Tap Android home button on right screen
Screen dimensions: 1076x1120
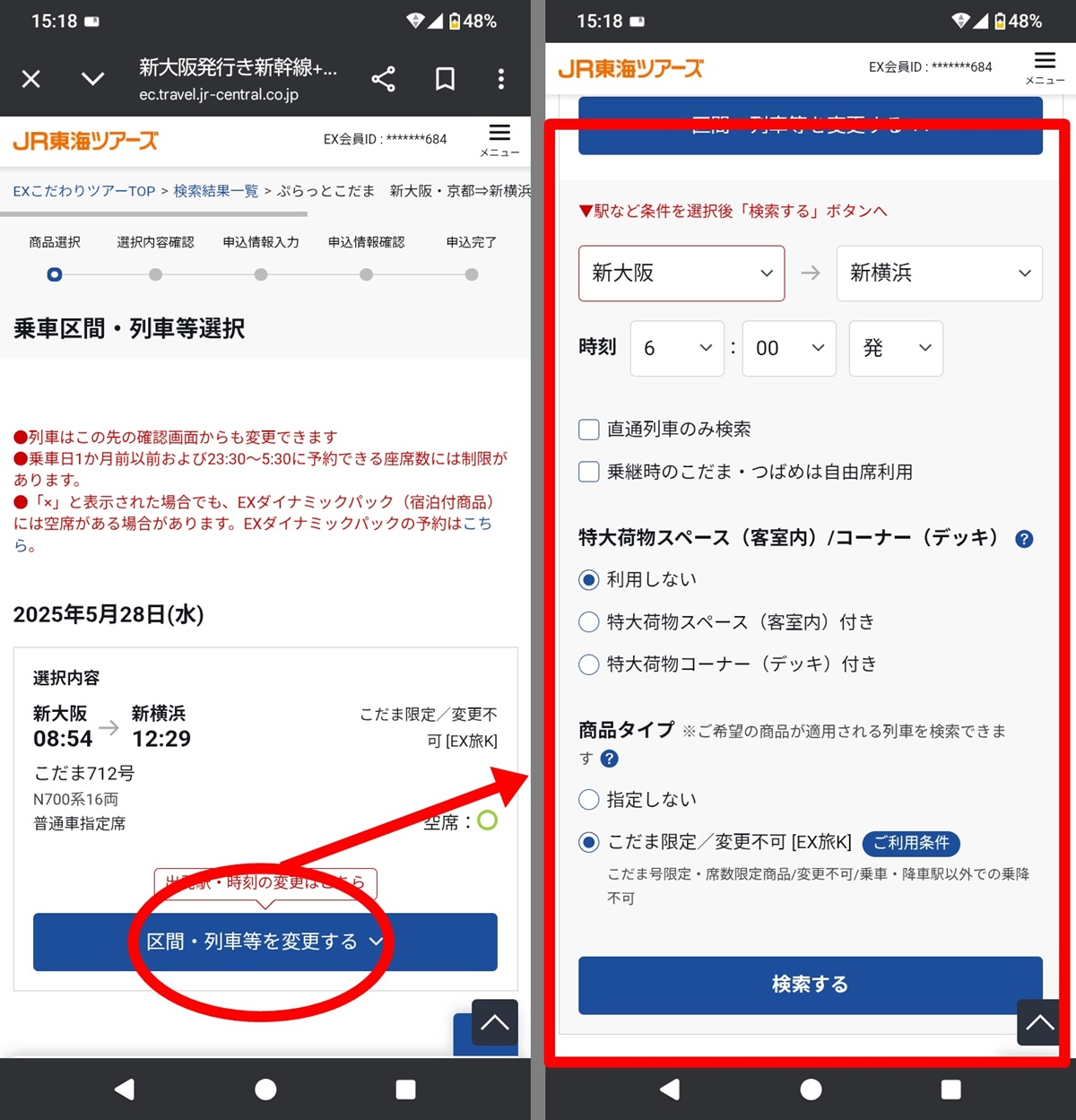tap(811, 1090)
